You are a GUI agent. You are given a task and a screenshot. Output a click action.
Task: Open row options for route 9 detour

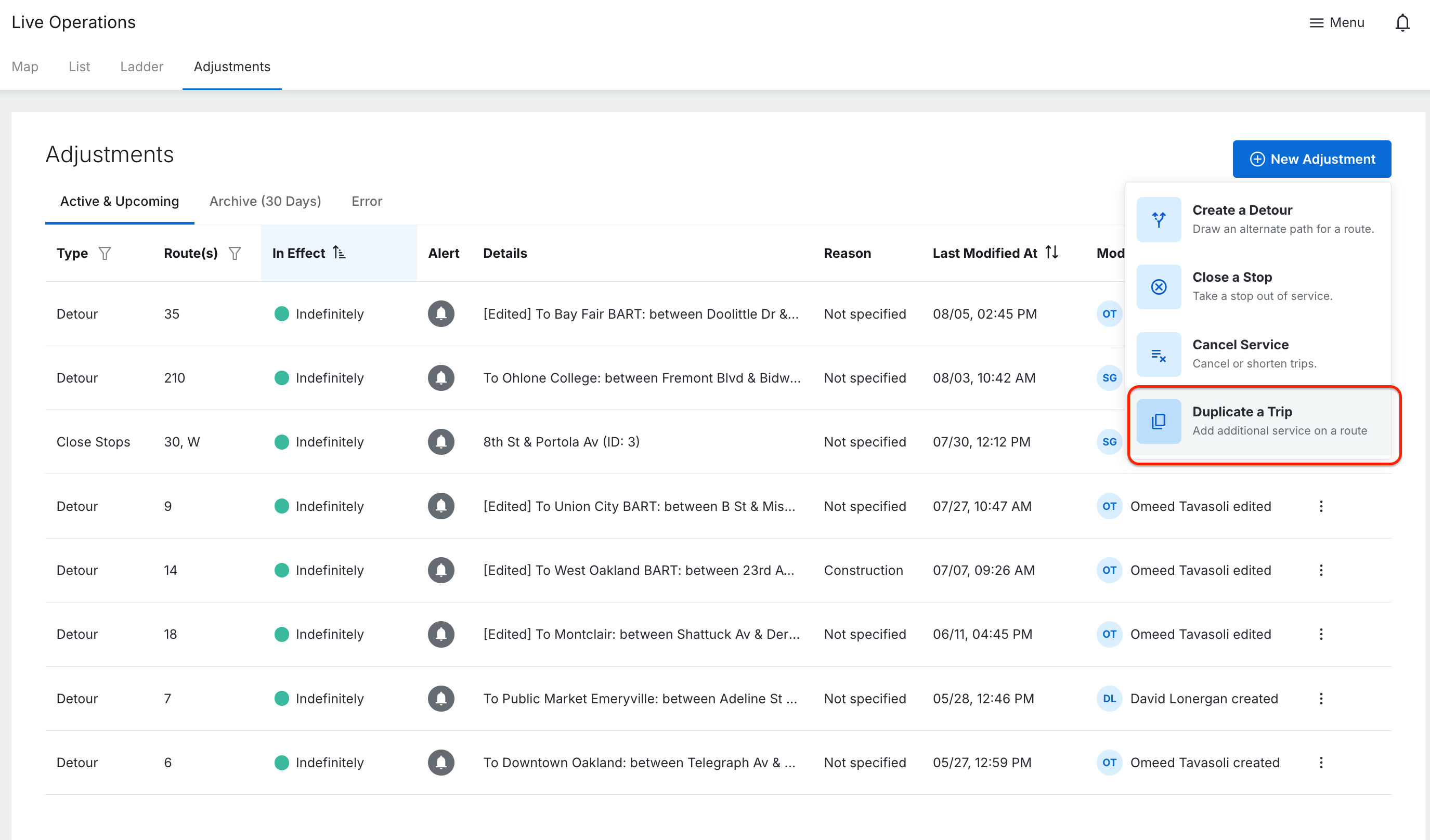click(1321, 506)
